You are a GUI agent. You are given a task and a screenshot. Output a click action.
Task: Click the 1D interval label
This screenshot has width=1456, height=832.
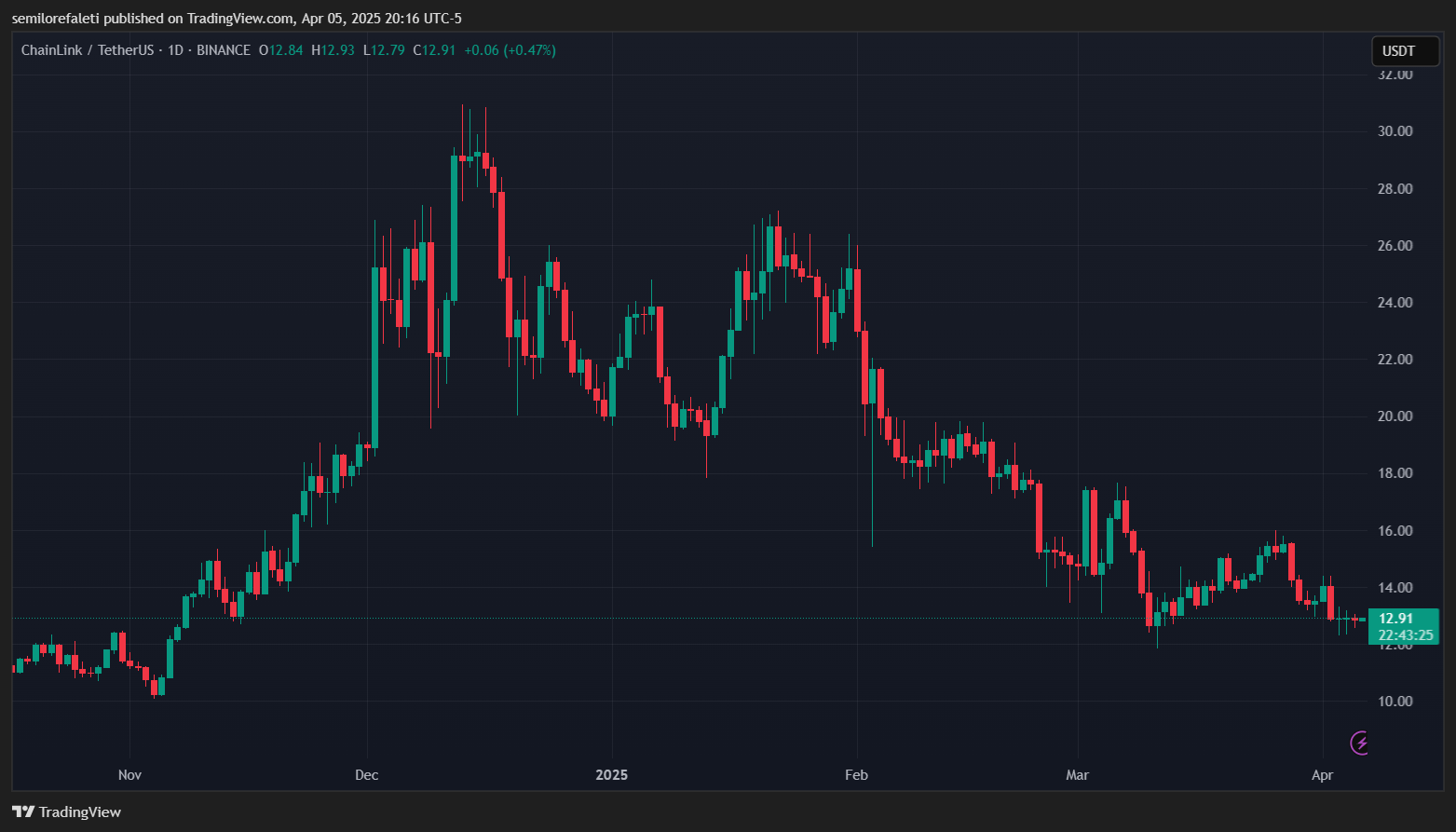(x=174, y=50)
